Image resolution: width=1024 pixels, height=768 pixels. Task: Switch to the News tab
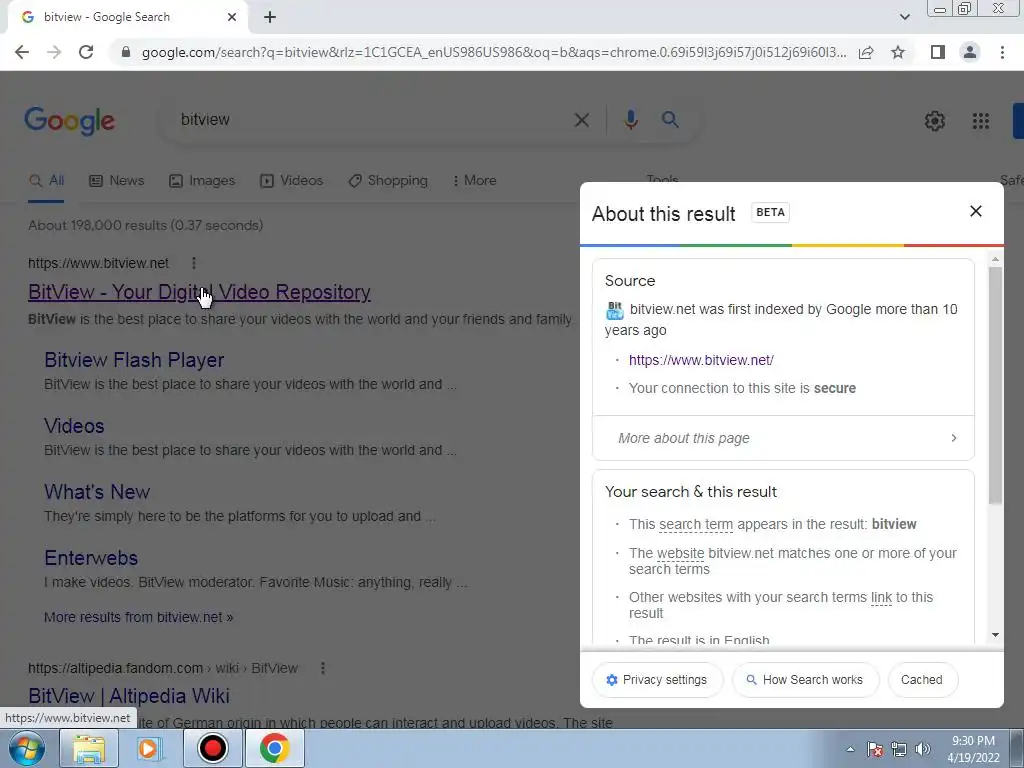coord(116,181)
